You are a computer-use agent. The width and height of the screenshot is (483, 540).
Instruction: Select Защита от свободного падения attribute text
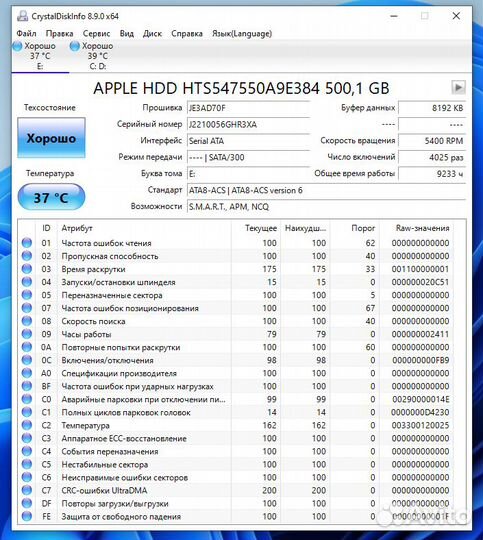point(121,517)
